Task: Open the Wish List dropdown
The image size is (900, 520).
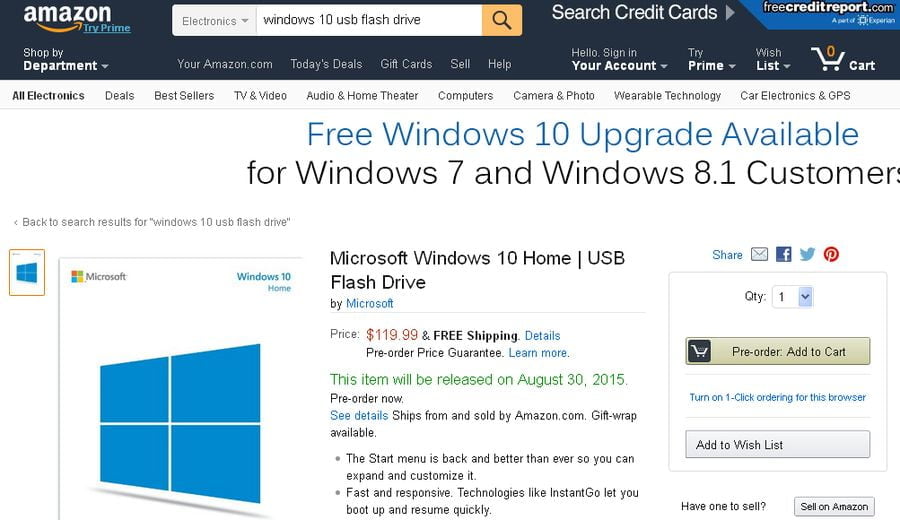Action: coord(773,59)
